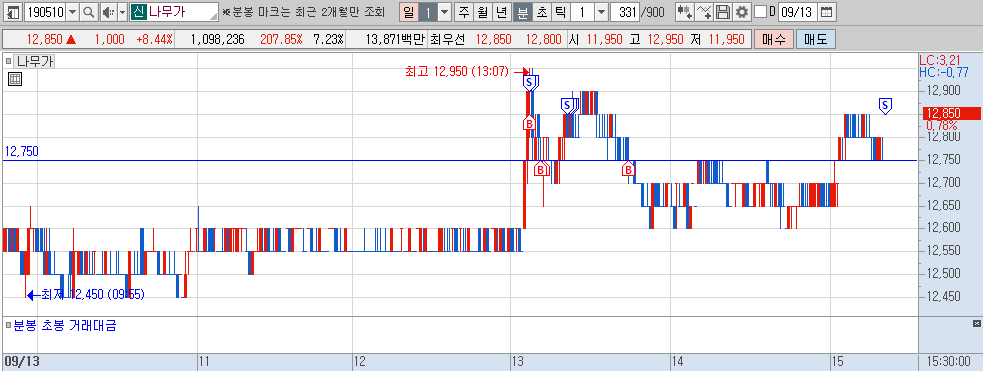This screenshot has width=983, height=371.
Task: Select the 틱 tick chart period
Action: coord(560,11)
